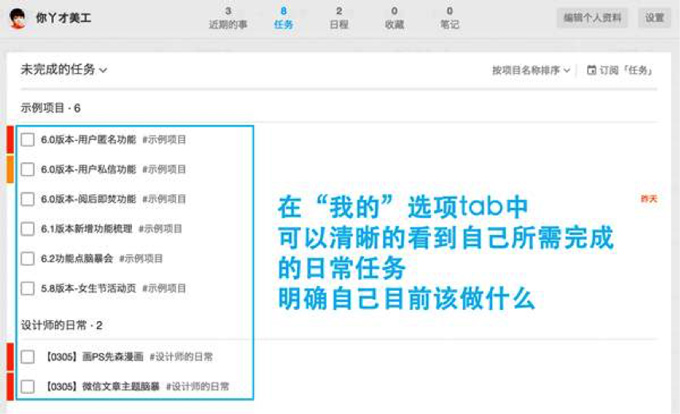The height and width of the screenshot is (414, 680).
Task: Check the 6.0版本-用户匿名功能 task checkbox
Action: click(x=28, y=140)
